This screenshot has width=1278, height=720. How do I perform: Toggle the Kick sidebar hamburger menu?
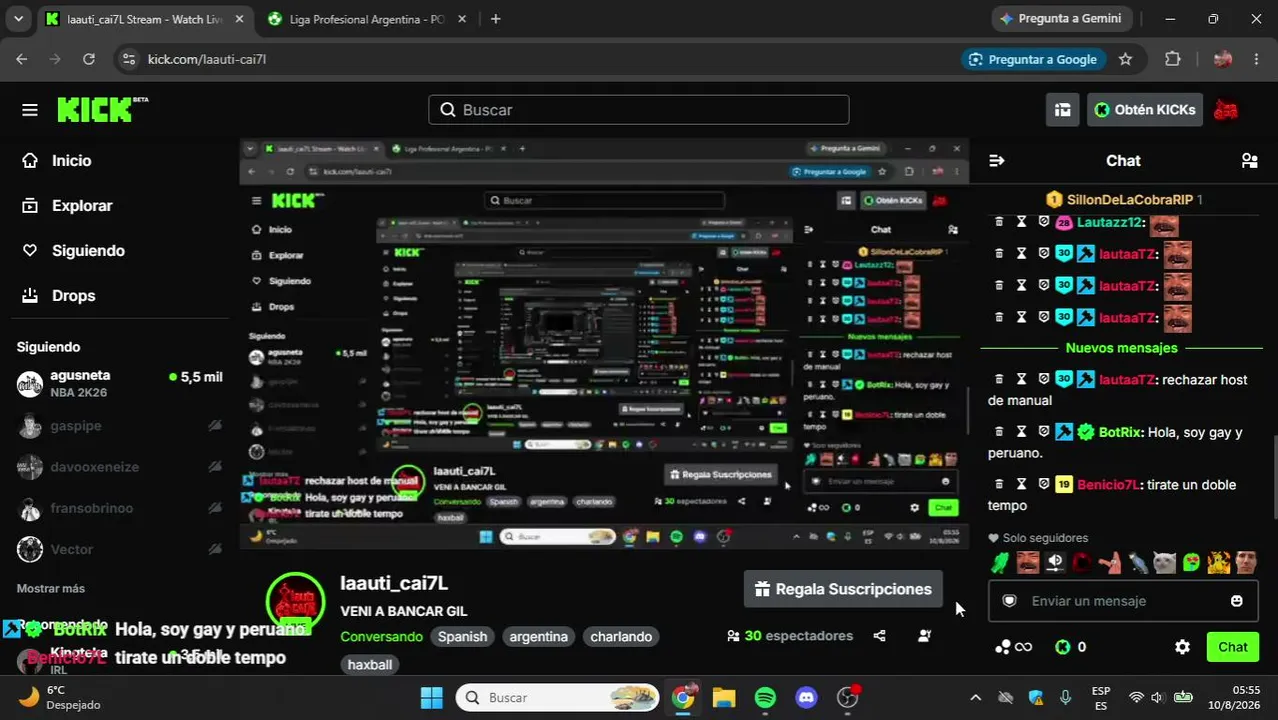click(29, 110)
